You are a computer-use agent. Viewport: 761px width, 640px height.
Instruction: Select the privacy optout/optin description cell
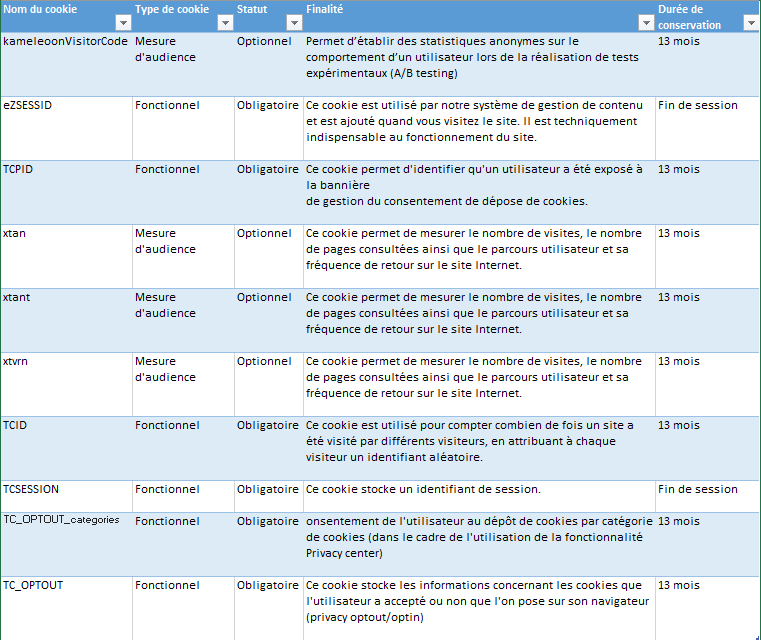point(480,608)
